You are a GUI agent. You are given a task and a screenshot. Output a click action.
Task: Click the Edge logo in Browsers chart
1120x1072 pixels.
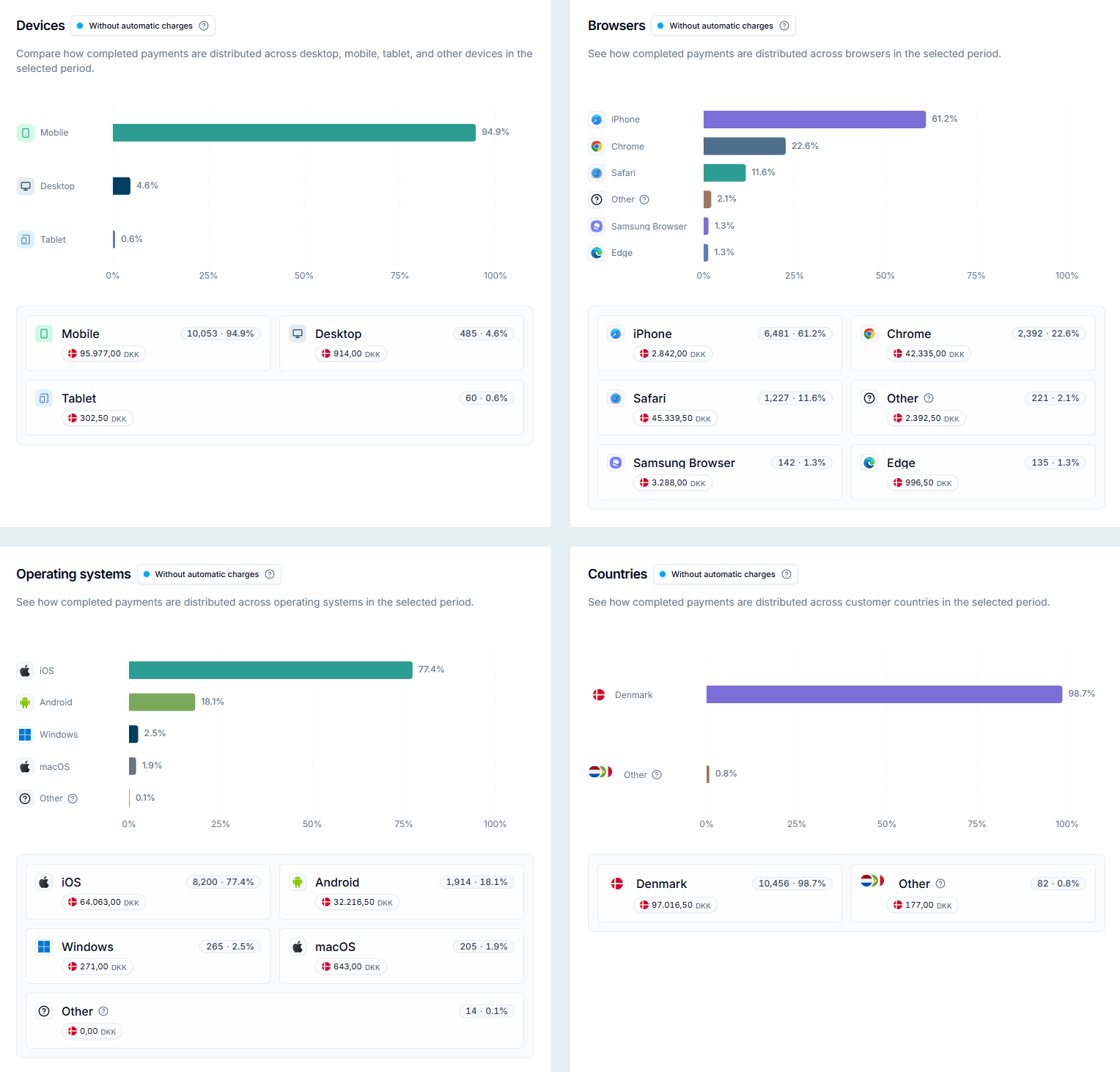597,253
